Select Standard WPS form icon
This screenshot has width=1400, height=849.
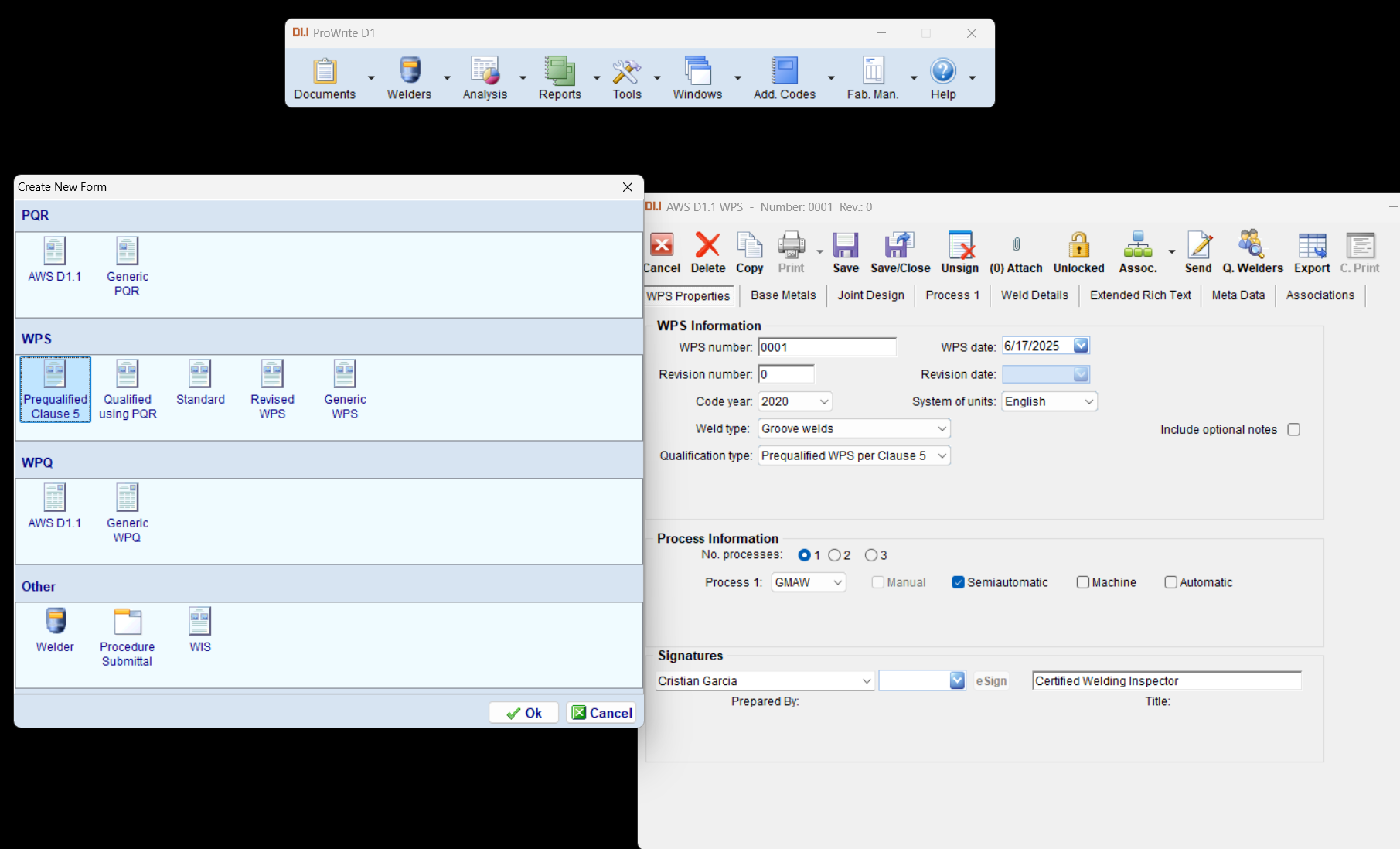pos(200,382)
